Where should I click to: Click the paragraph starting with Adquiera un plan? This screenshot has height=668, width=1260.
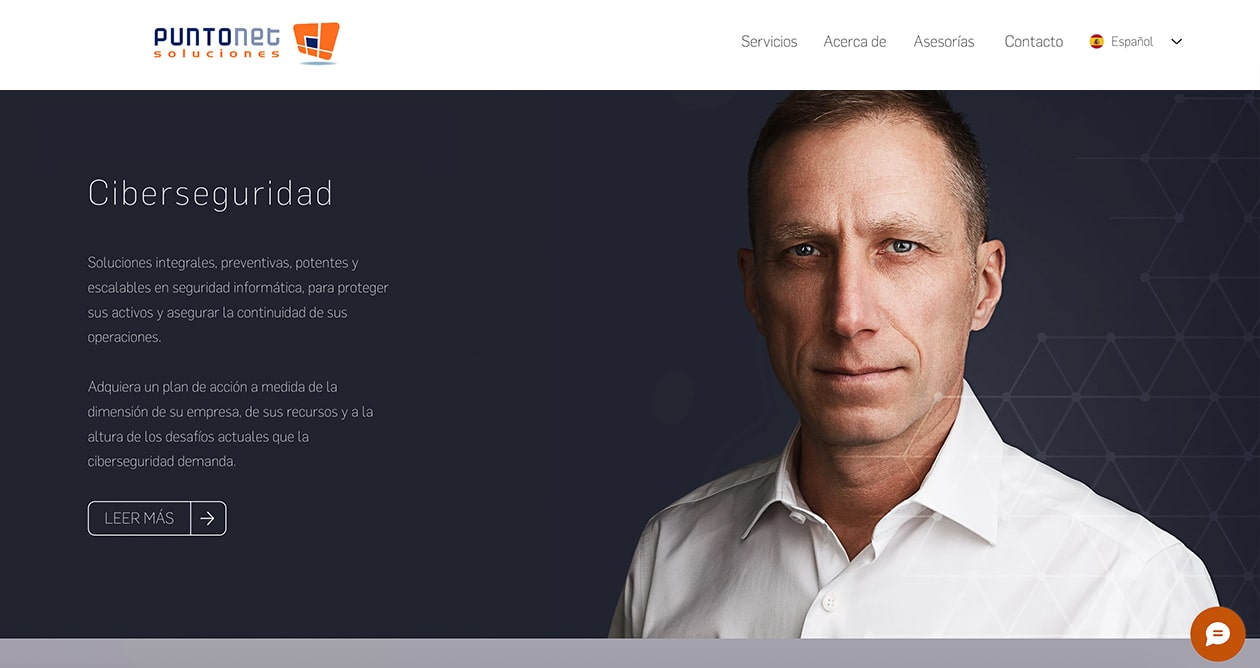[231, 424]
